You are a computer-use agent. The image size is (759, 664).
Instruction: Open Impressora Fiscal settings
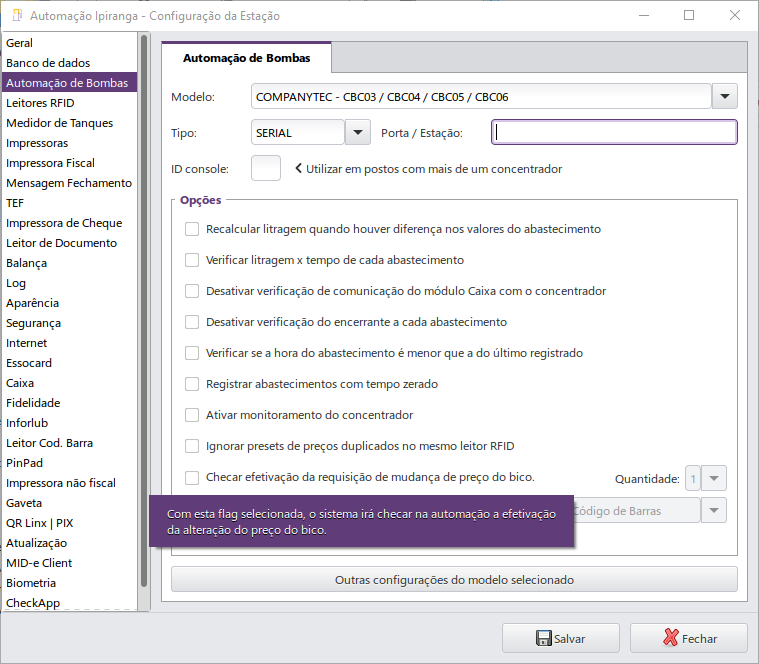pyautogui.click(x=70, y=163)
